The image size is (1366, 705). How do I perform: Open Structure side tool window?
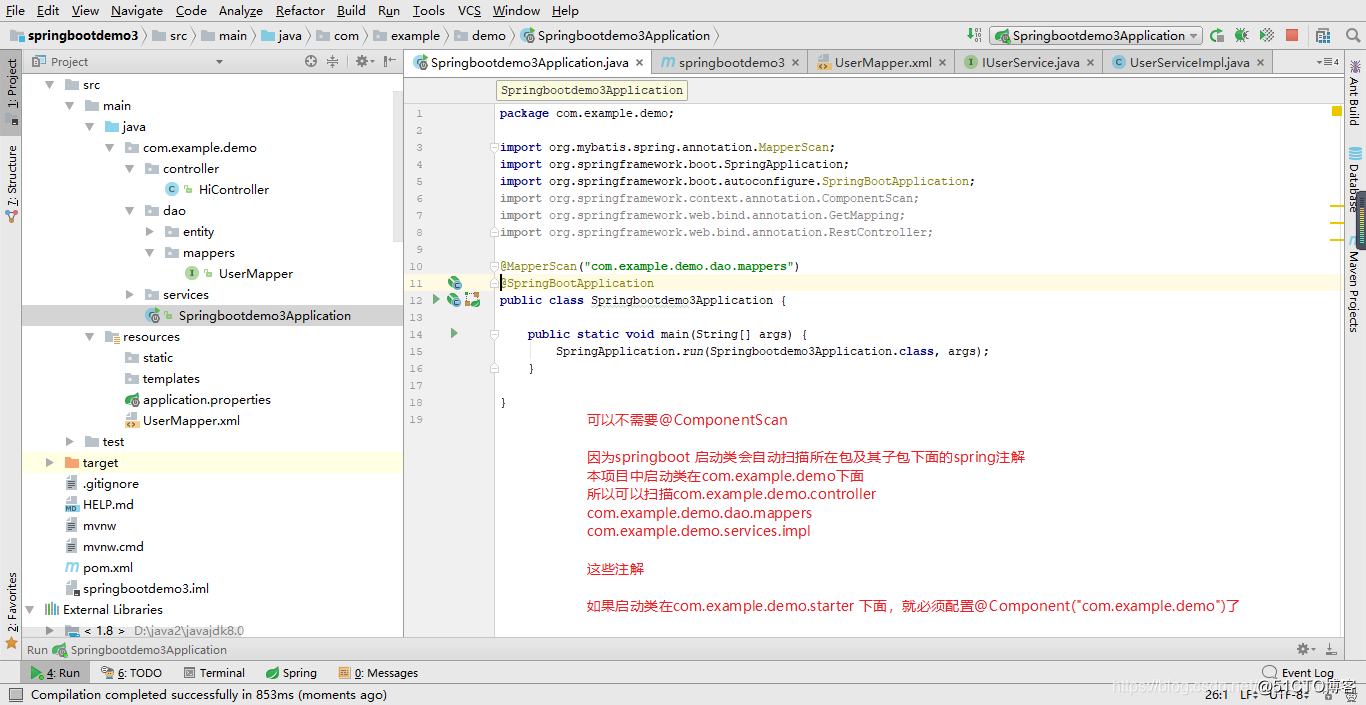coord(11,183)
